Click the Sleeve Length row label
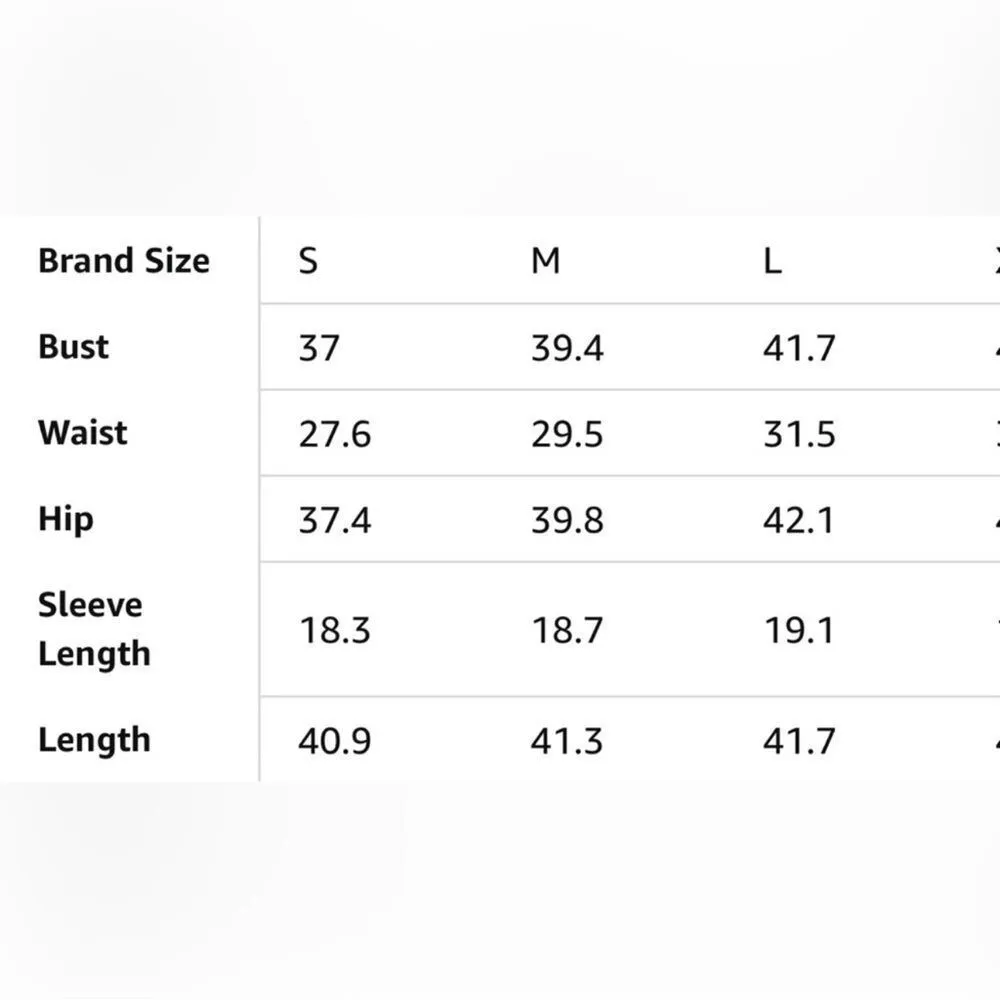This screenshot has width=1000, height=1000. click(94, 629)
